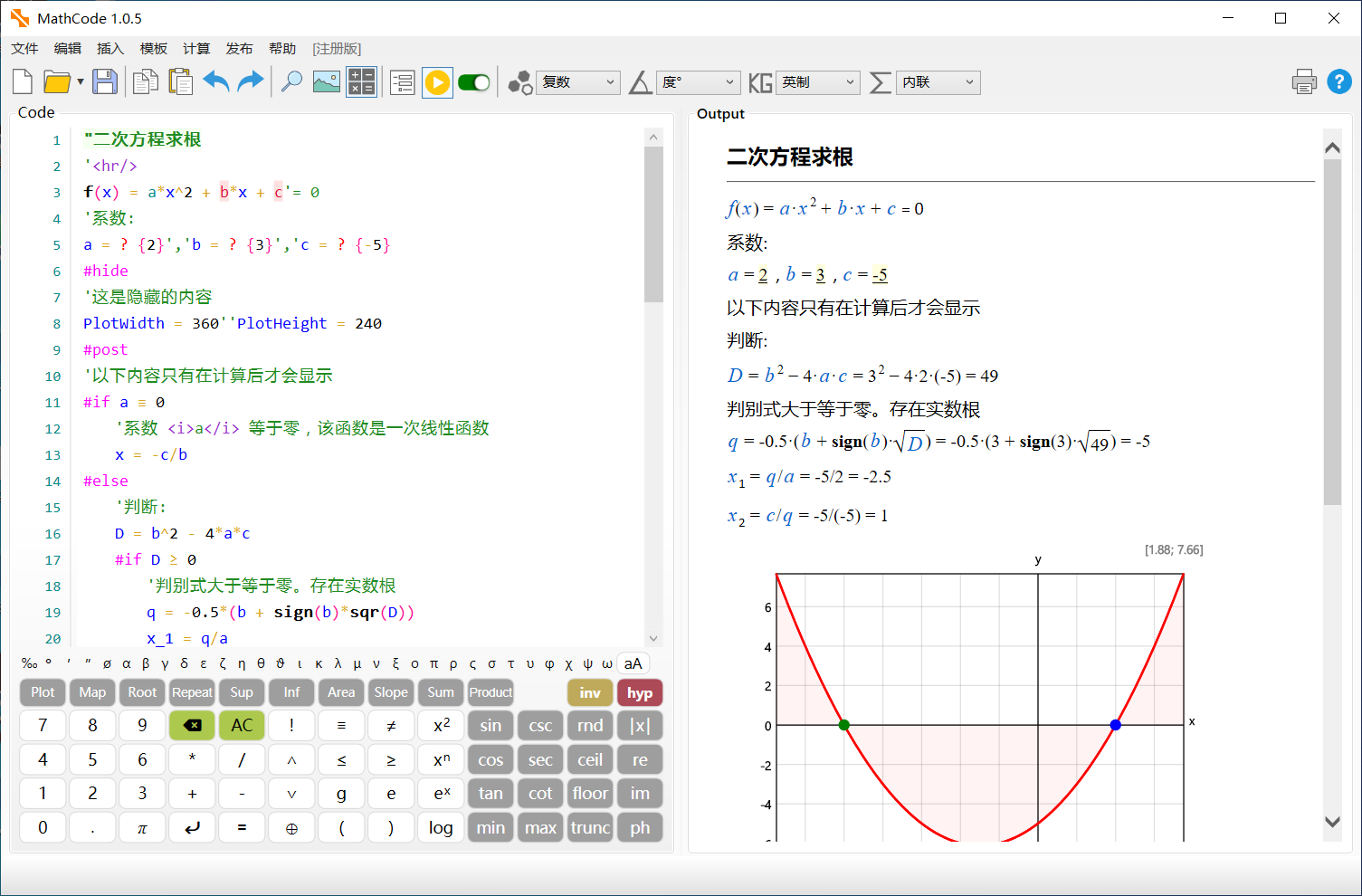Click the sigma icon beside 内联
This screenshot has width=1362, height=896.
(x=880, y=82)
